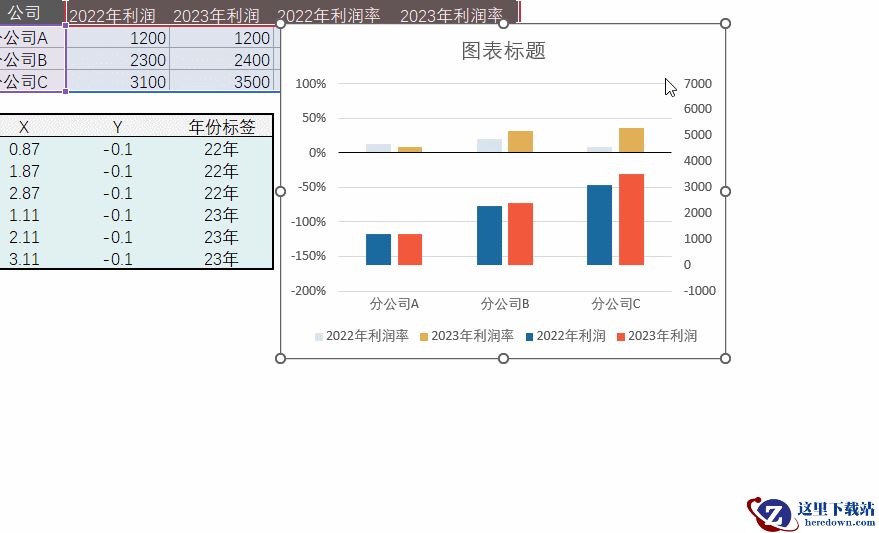This screenshot has height=533, width=879.
Task: Select the Y value in the 0.87 row
Action: [117, 149]
